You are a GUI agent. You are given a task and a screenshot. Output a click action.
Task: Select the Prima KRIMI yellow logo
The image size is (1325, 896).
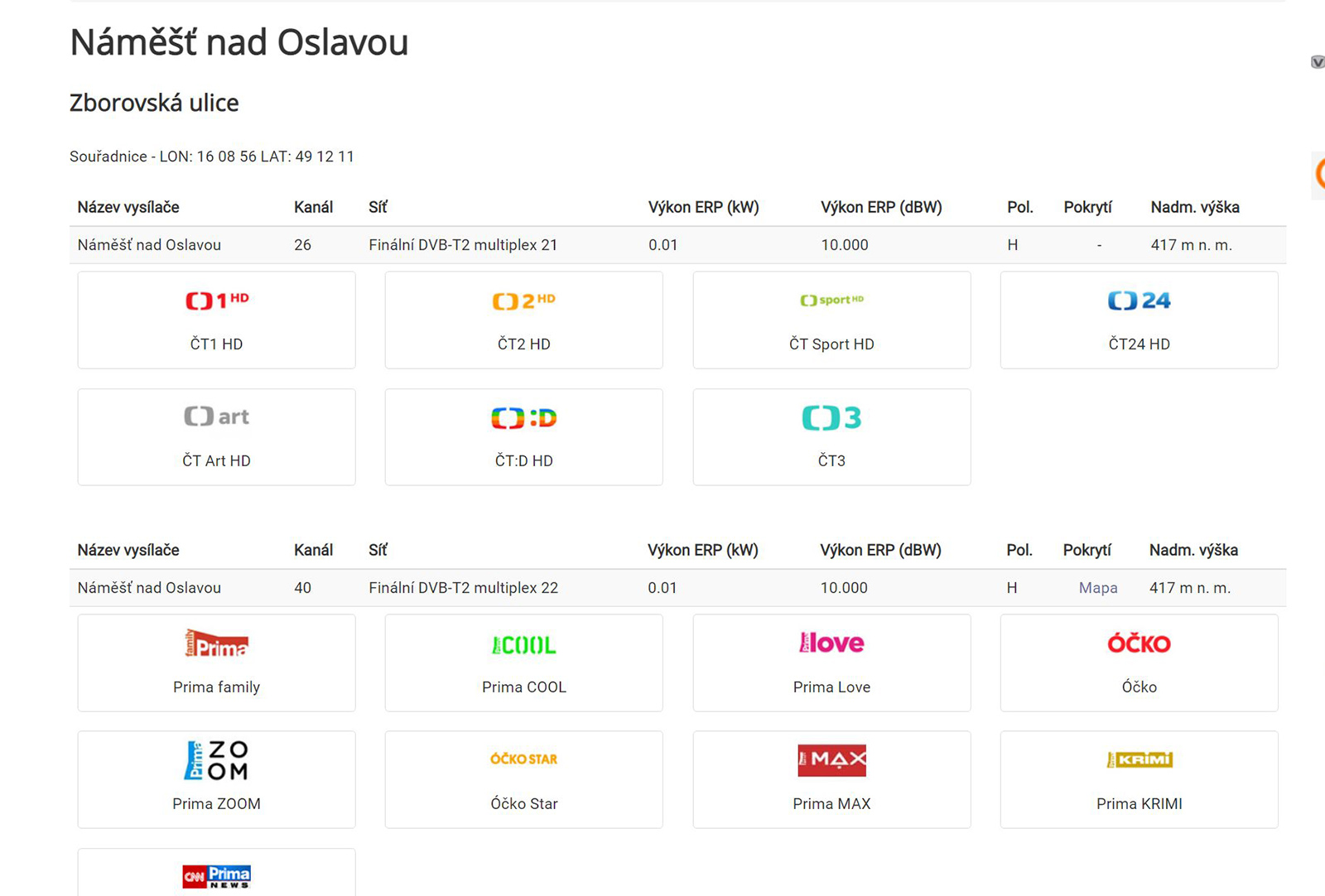pos(1139,759)
